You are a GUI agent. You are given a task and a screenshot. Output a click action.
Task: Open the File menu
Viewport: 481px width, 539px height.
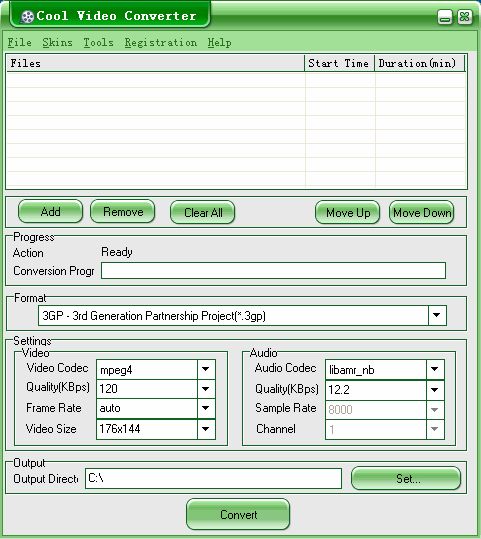[20, 43]
